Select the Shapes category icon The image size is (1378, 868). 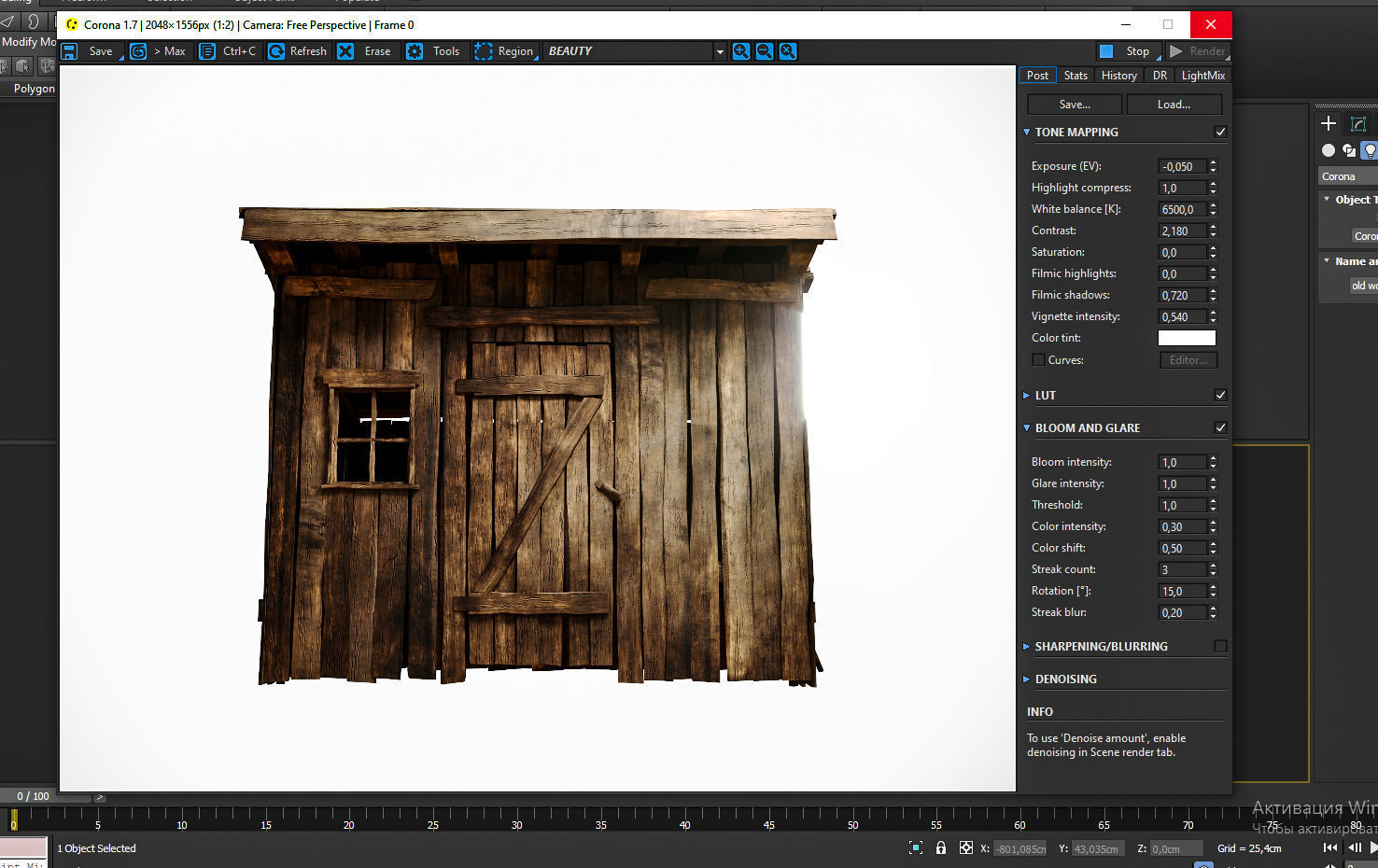click(x=1349, y=150)
